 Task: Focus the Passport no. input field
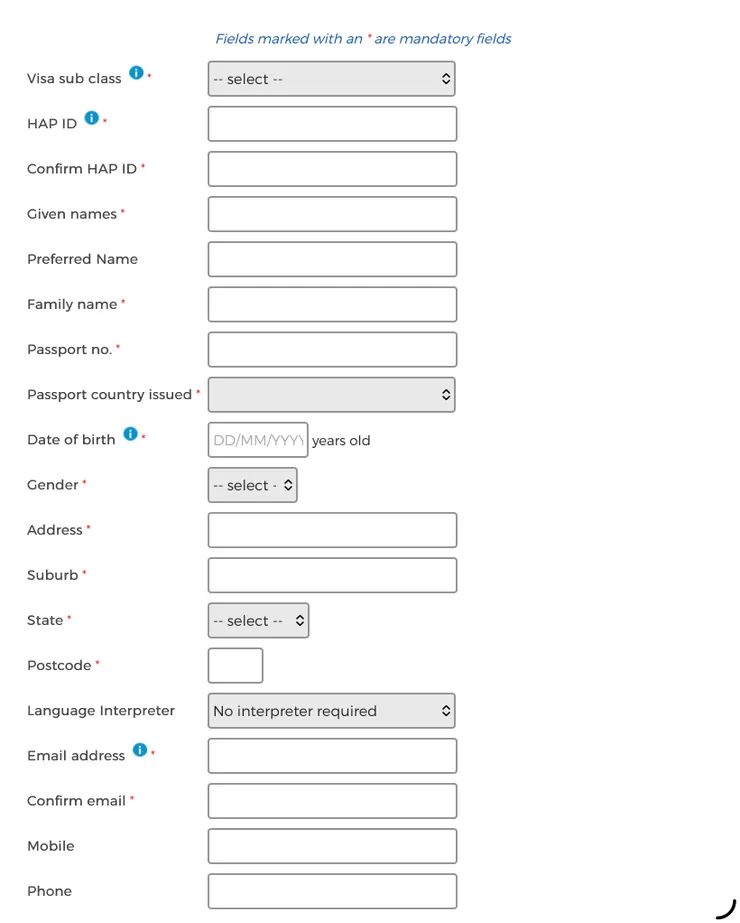(x=332, y=350)
